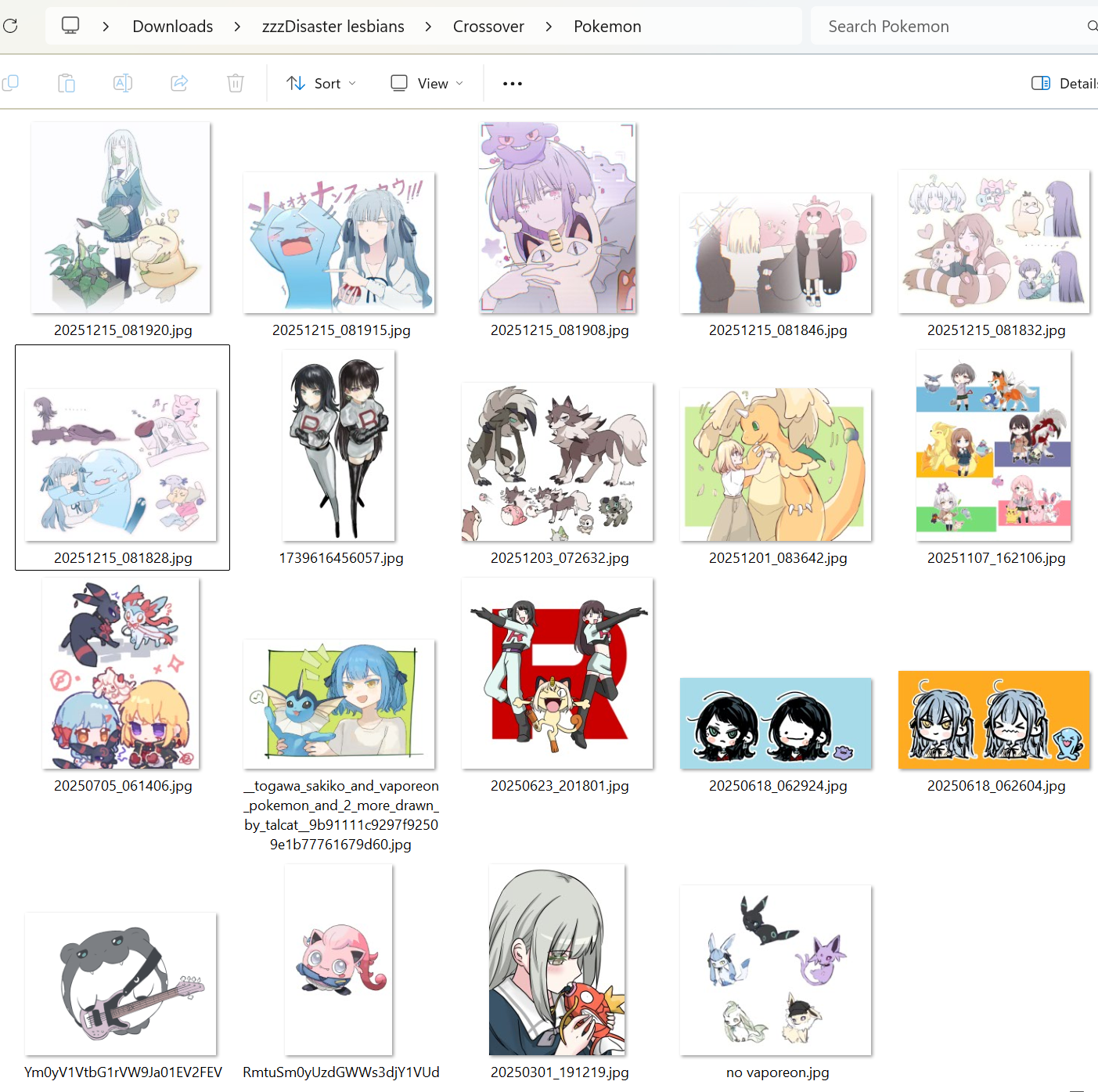
Task: Expand the chevron after Downloads in the breadcrumb
Action: tap(237, 27)
